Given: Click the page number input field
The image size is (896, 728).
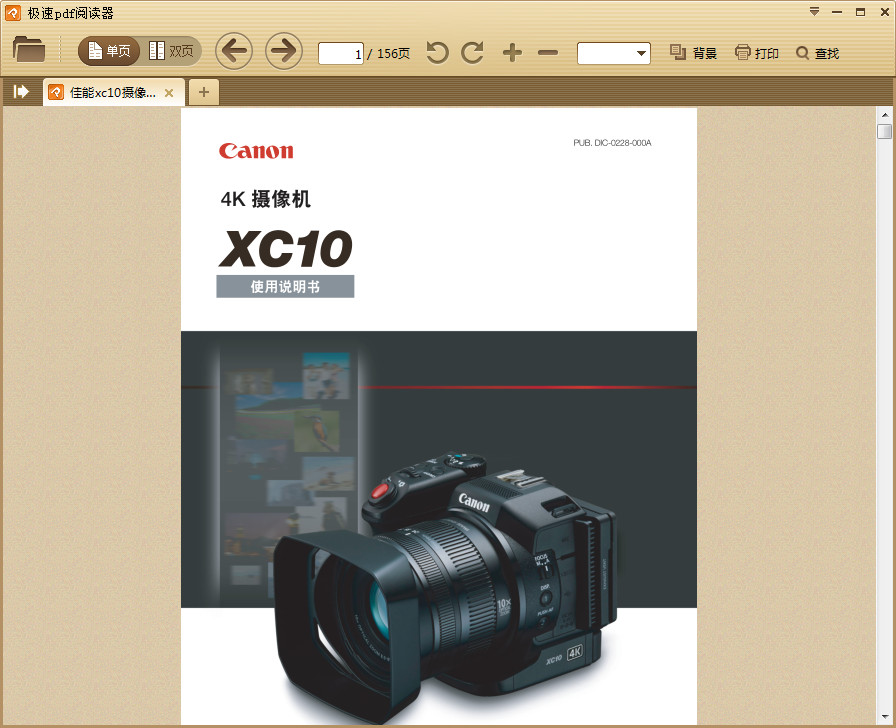Looking at the screenshot, I should (341, 54).
